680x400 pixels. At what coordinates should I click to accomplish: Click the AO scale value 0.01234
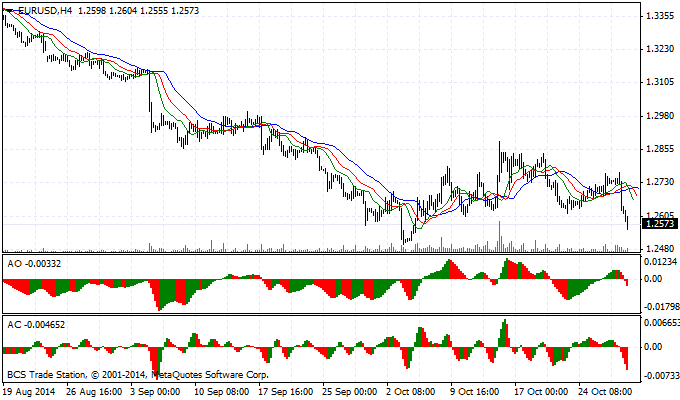click(x=660, y=262)
